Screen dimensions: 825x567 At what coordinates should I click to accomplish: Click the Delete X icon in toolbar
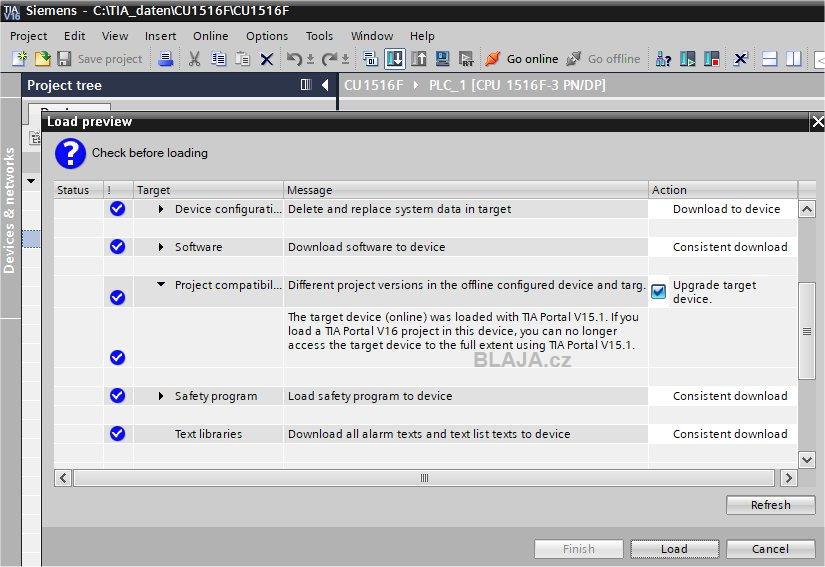coord(267,59)
